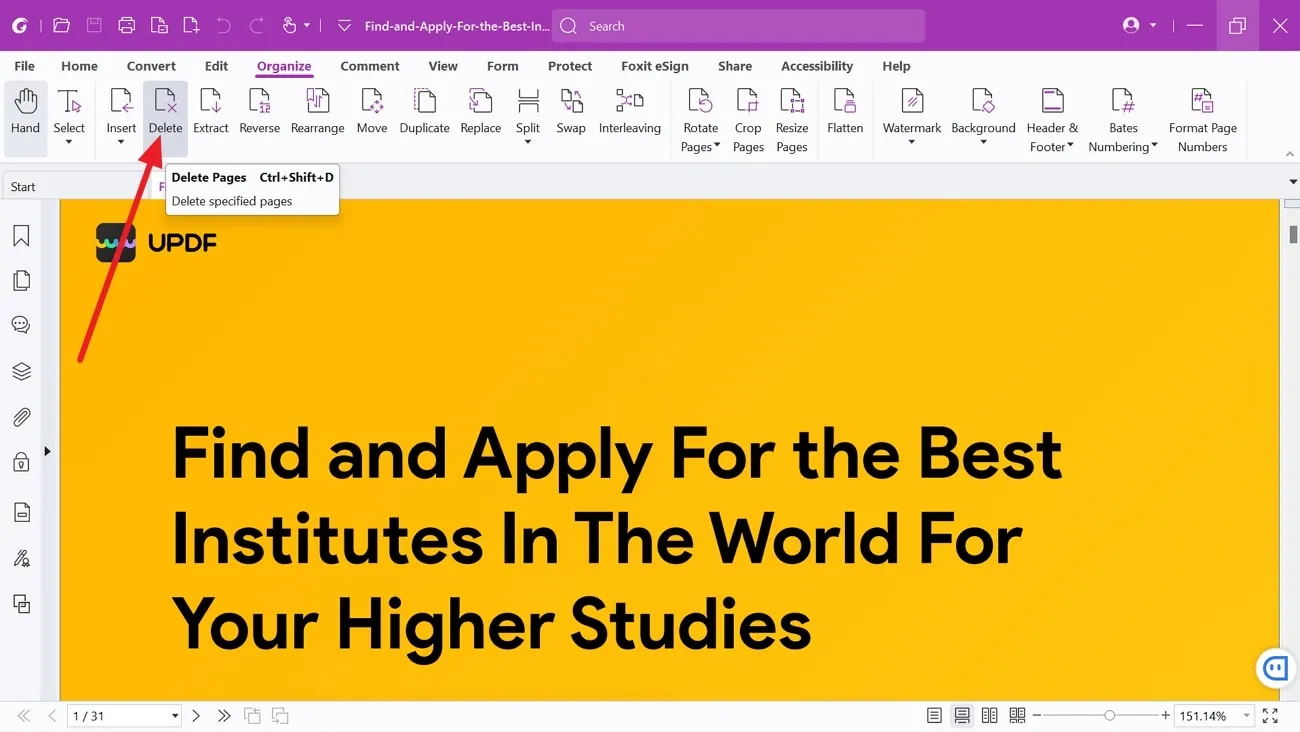Enable two-page facing view mode

(x=989, y=716)
